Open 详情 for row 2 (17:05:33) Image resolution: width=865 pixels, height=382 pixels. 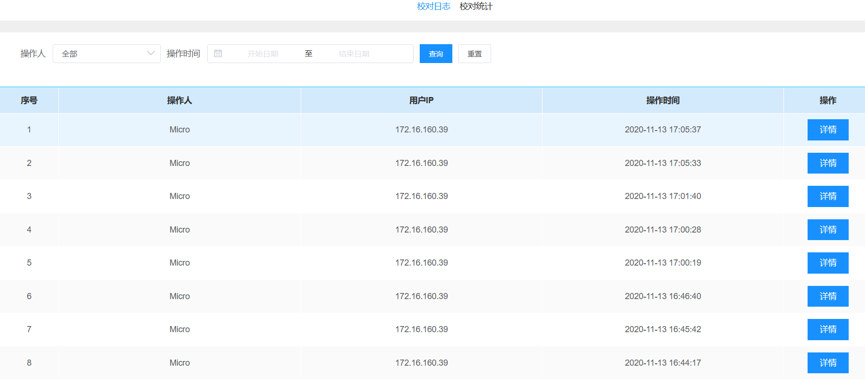click(827, 163)
